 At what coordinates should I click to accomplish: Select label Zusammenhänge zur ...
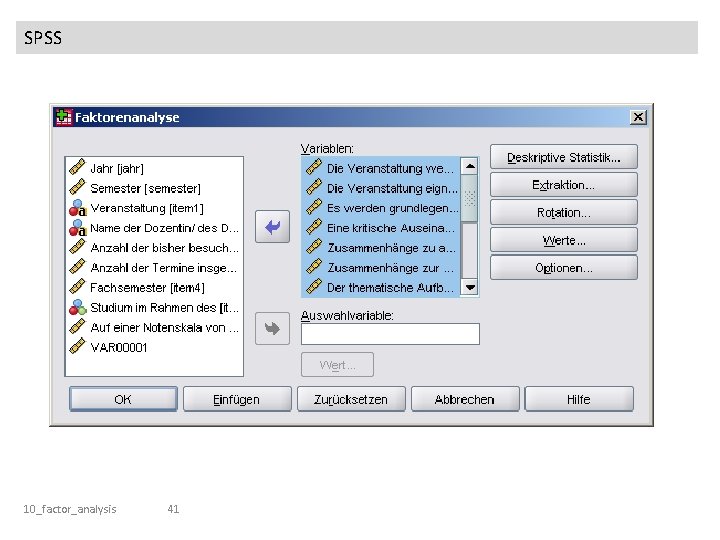(x=390, y=268)
